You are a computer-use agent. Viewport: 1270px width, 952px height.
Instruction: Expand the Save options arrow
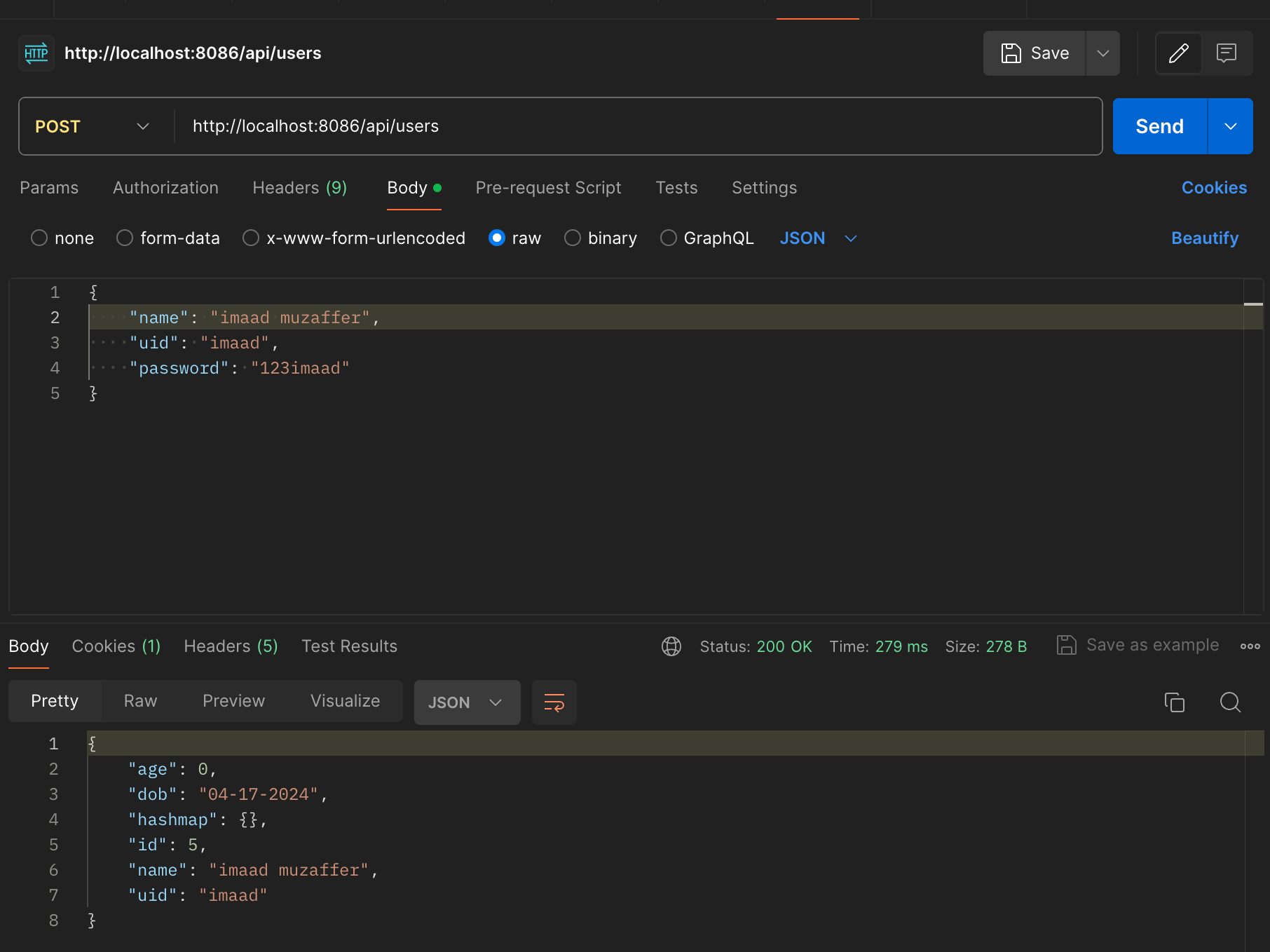(x=1103, y=53)
